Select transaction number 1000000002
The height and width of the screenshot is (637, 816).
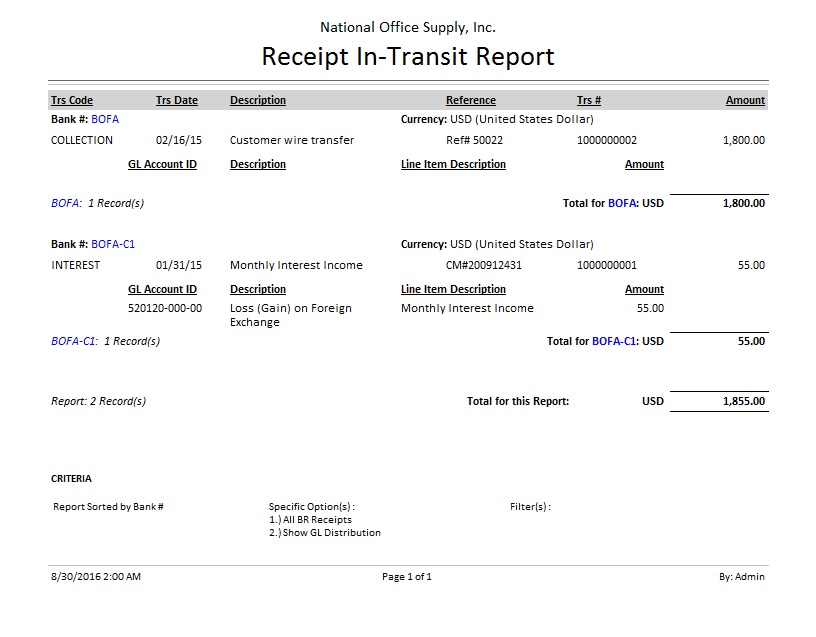click(x=607, y=140)
